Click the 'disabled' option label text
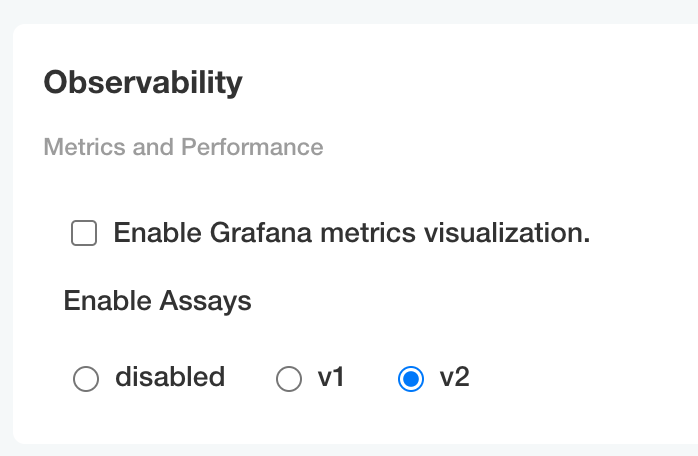The image size is (698, 456). coord(170,378)
